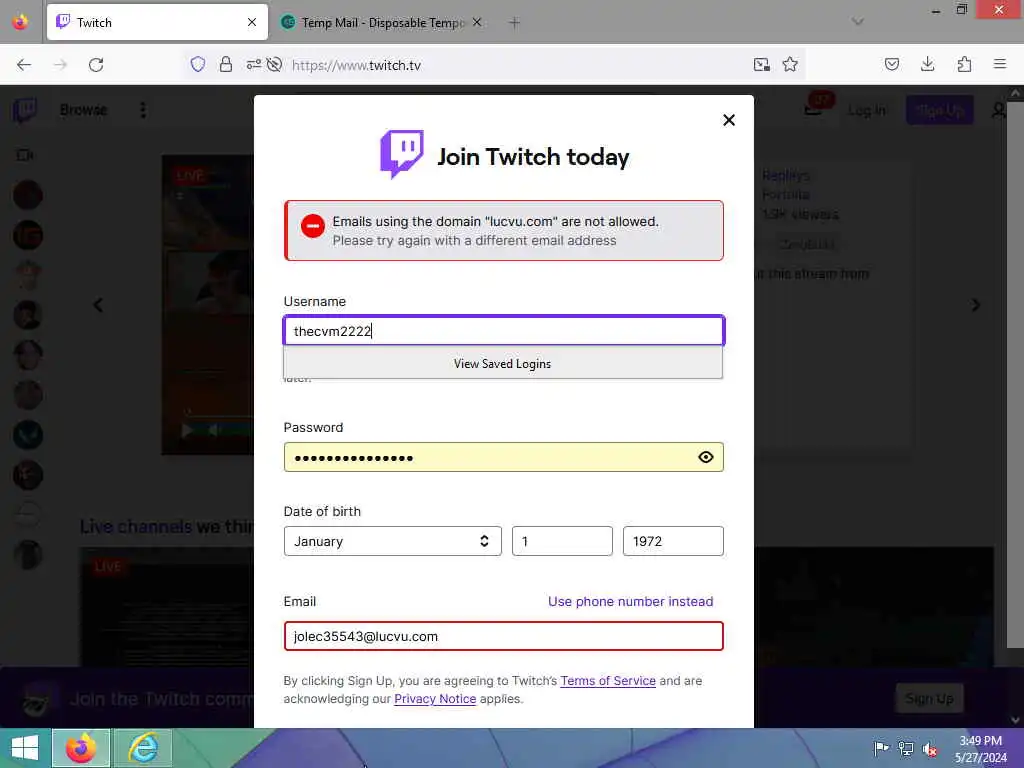
Task: Click the muted volume tray icon
Action: coord(930,750)
